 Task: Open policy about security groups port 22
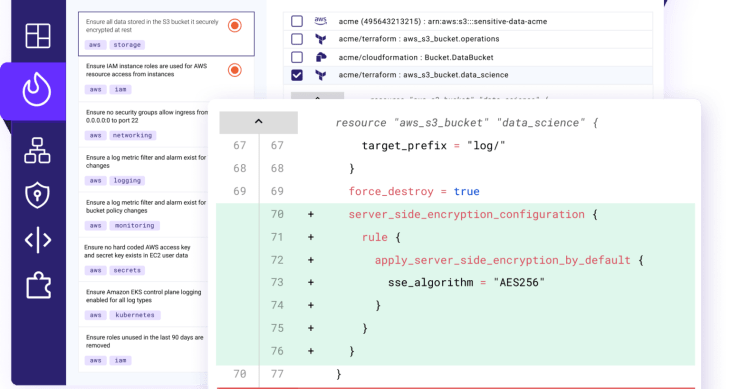point(147,116)
